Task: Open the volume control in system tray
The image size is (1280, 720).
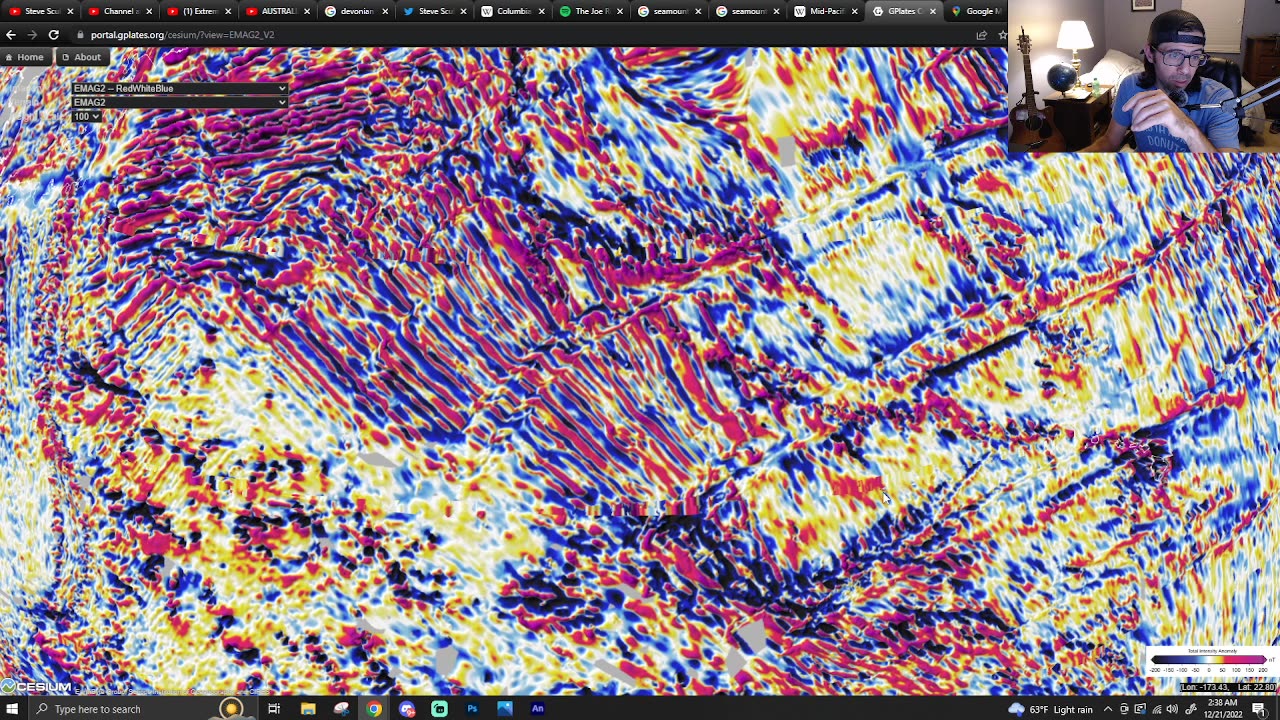Action: point(1172,709)
